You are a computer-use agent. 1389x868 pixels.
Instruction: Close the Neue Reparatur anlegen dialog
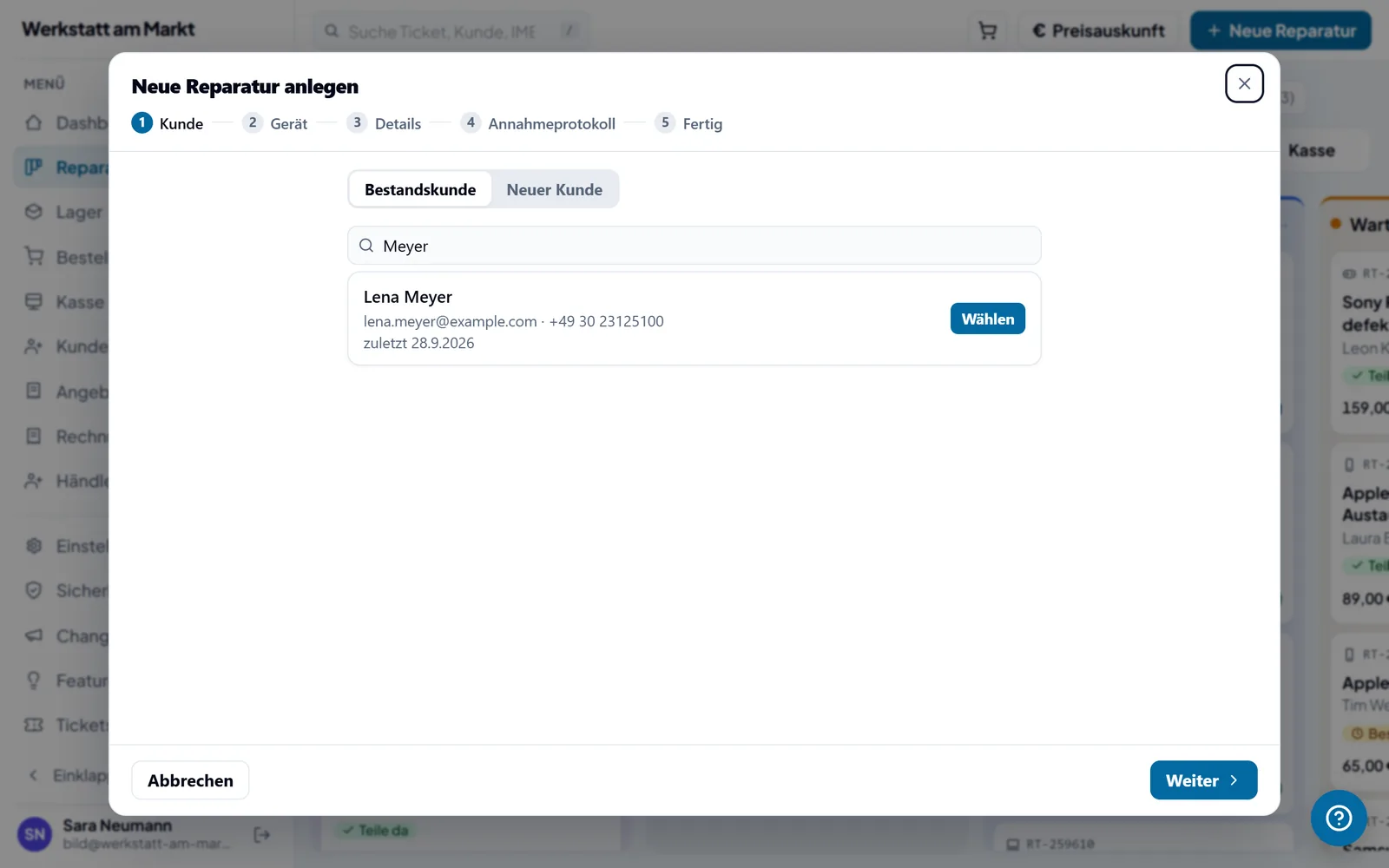[1244, 83]
